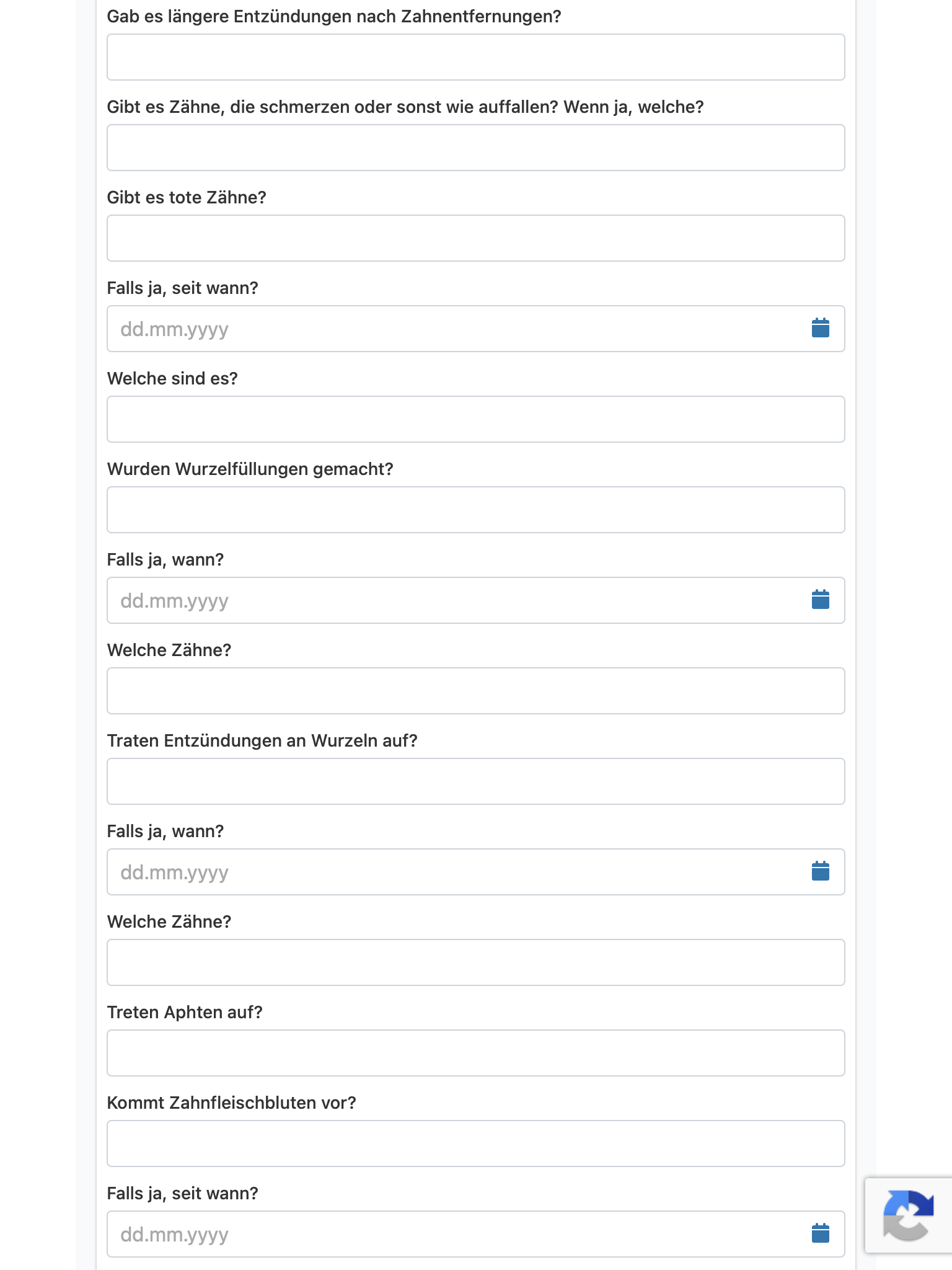Focus the 'Kommt Zahnfleischbluten vor?' field

(475, 1143)
